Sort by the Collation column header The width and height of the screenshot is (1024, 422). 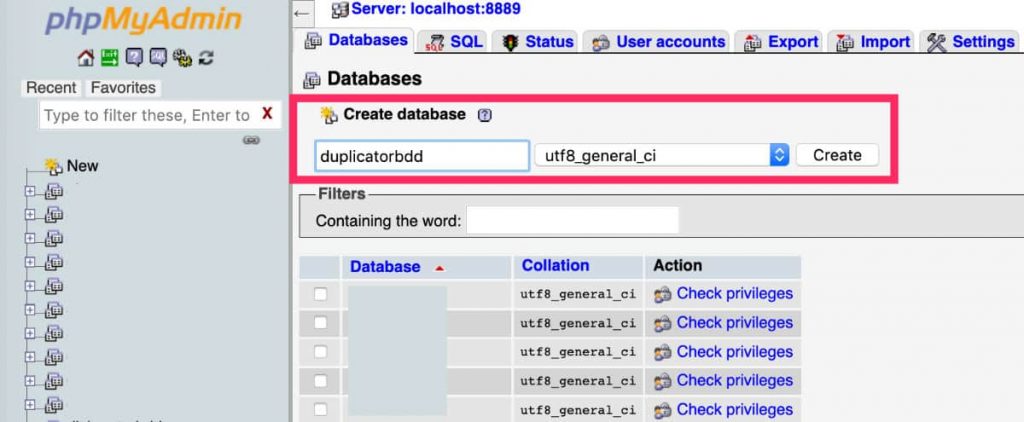click(x=555, y=265)
